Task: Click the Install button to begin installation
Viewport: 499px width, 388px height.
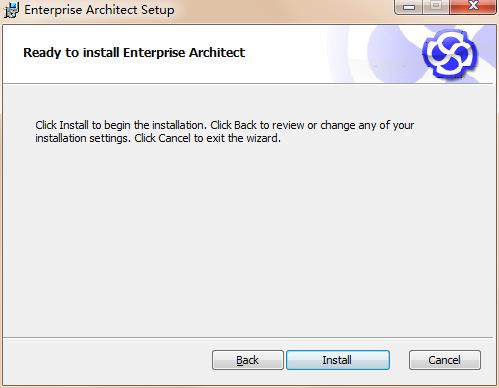Action: coord(338,360)
